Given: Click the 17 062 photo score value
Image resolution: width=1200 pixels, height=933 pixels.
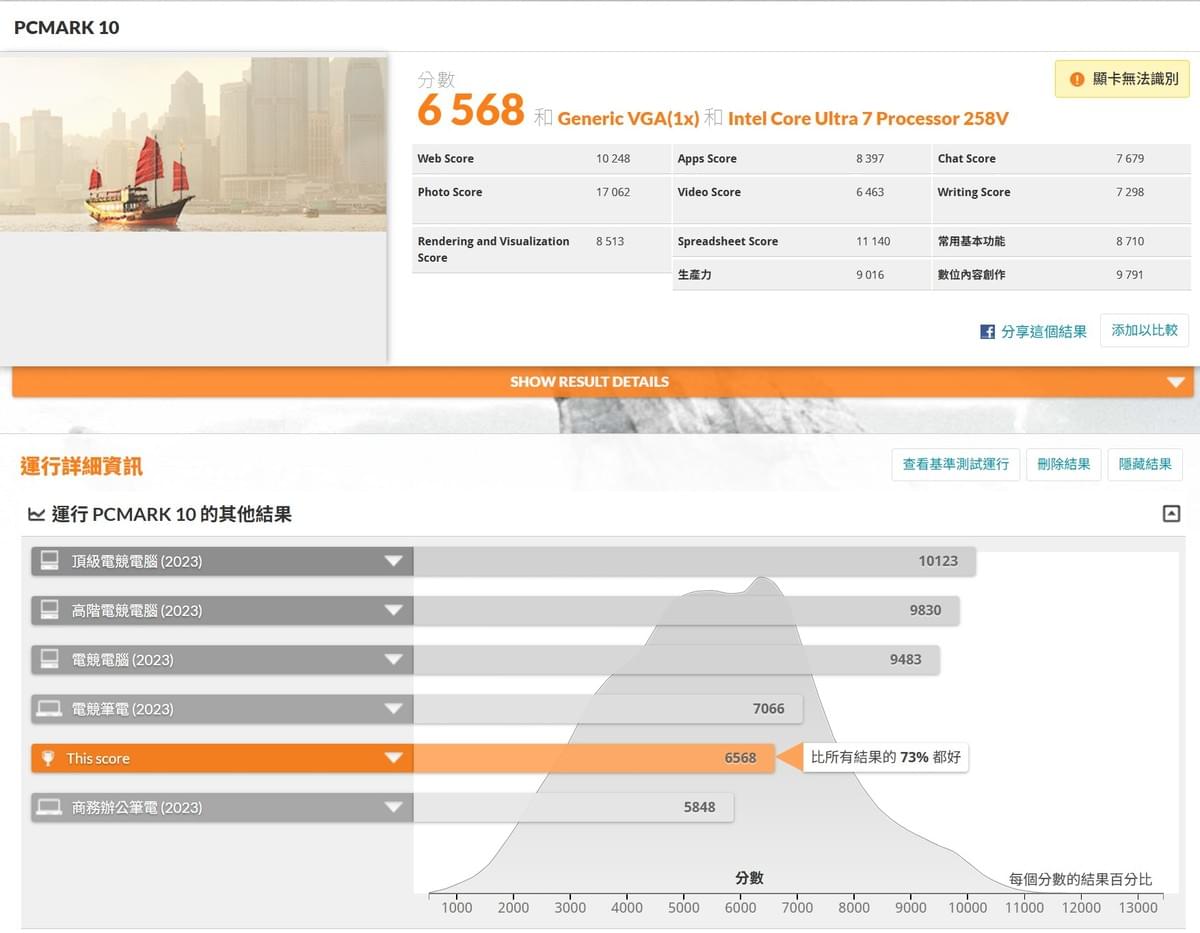Looking at the screenshot, I should 613,192.
